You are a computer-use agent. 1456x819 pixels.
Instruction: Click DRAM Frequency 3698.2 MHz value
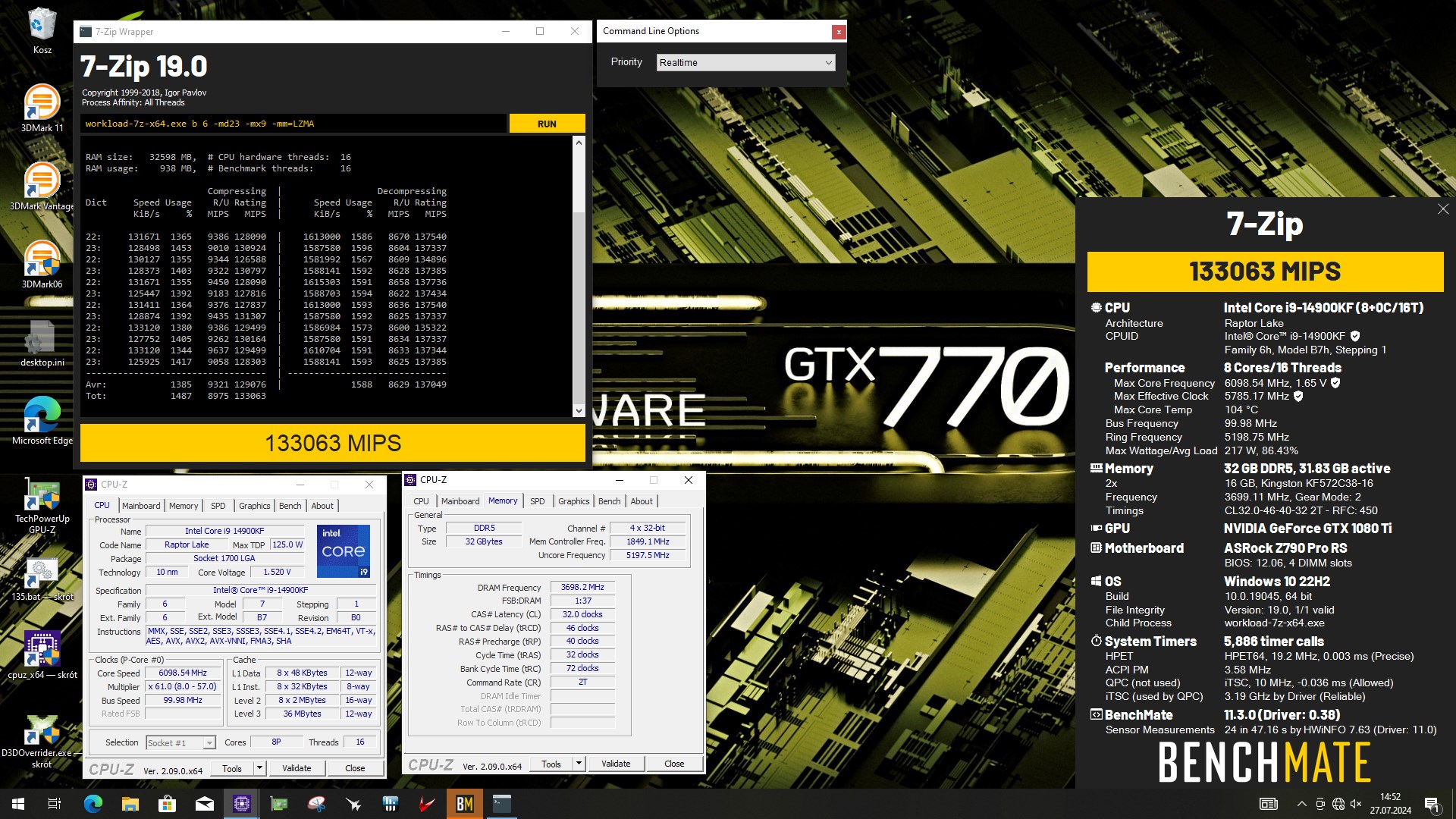tap(582, 587)
